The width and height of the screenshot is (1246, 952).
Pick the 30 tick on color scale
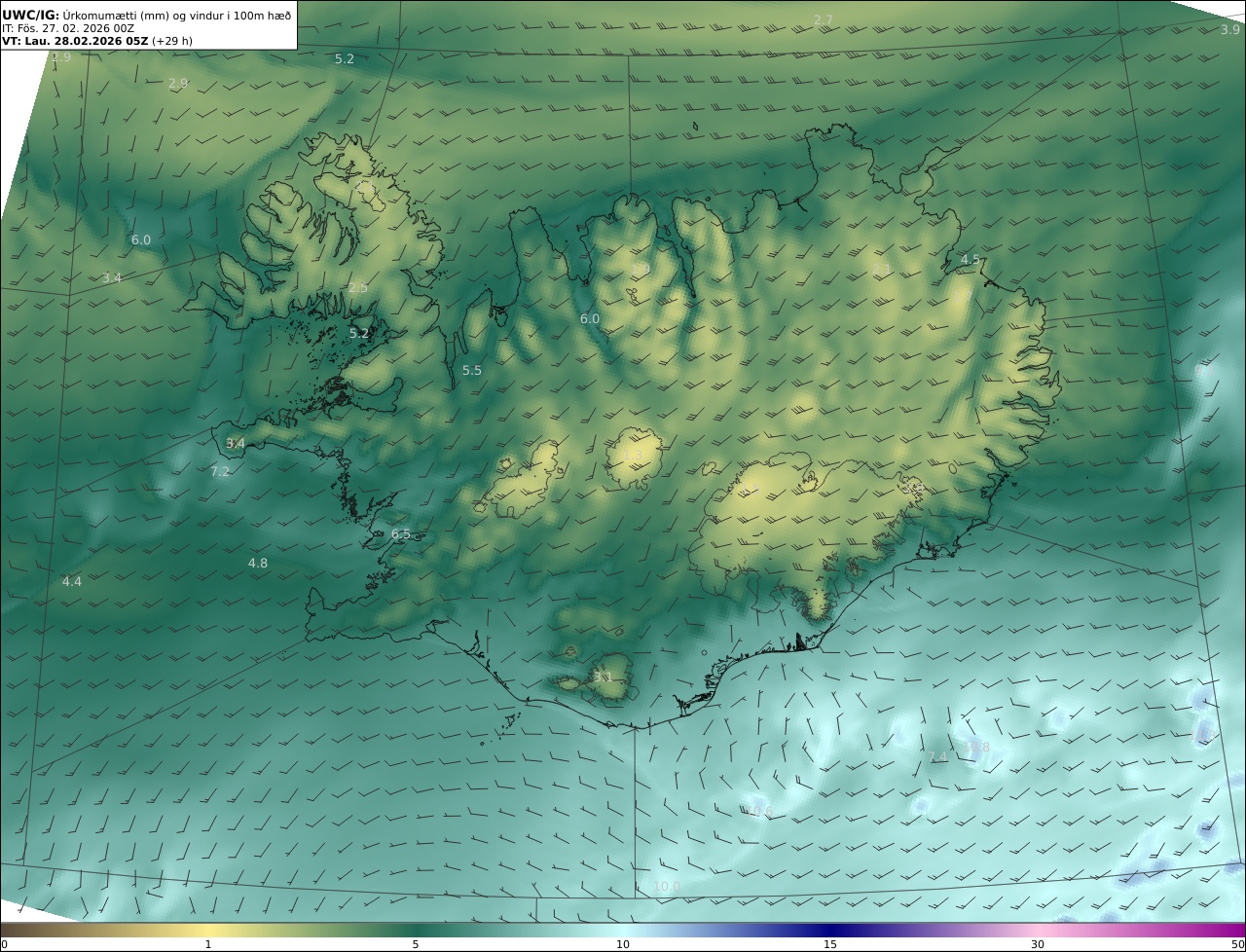pyautogui.click(x=1038, y=944)
